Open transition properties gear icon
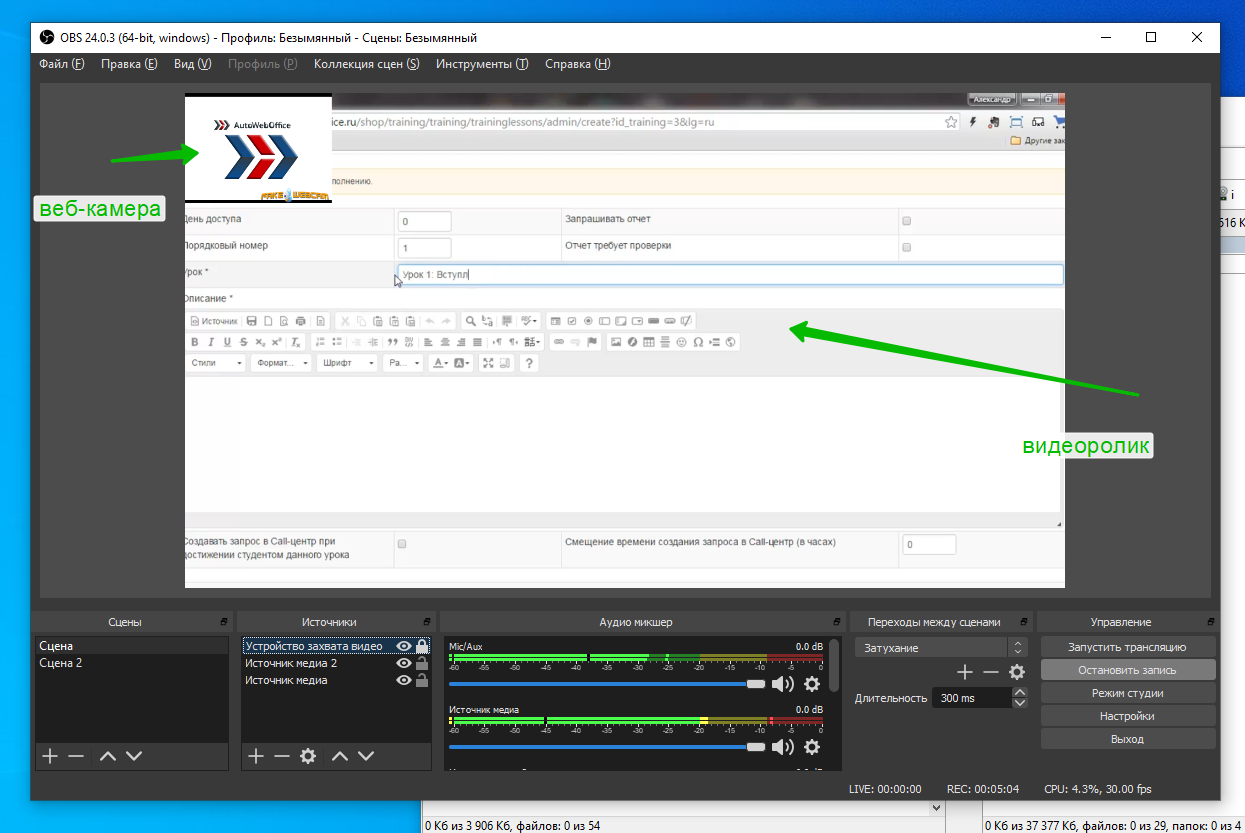 [x=1017, y=673]
